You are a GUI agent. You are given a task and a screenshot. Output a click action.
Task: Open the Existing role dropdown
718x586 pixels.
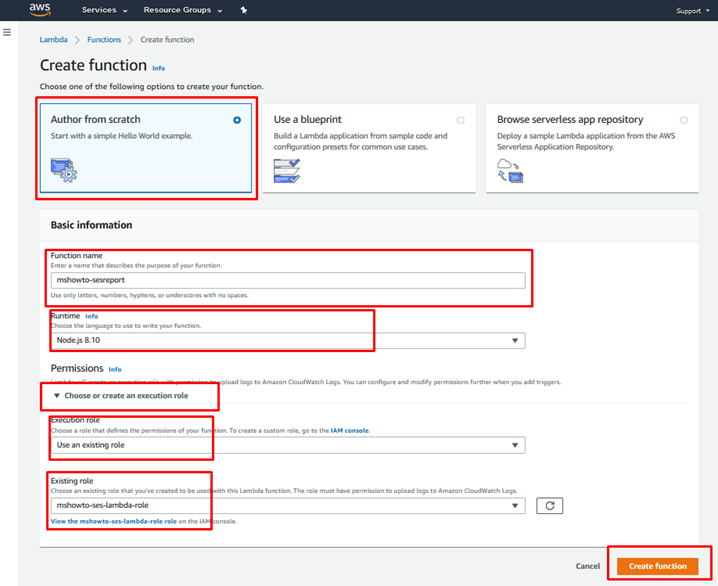click(288, 505)
